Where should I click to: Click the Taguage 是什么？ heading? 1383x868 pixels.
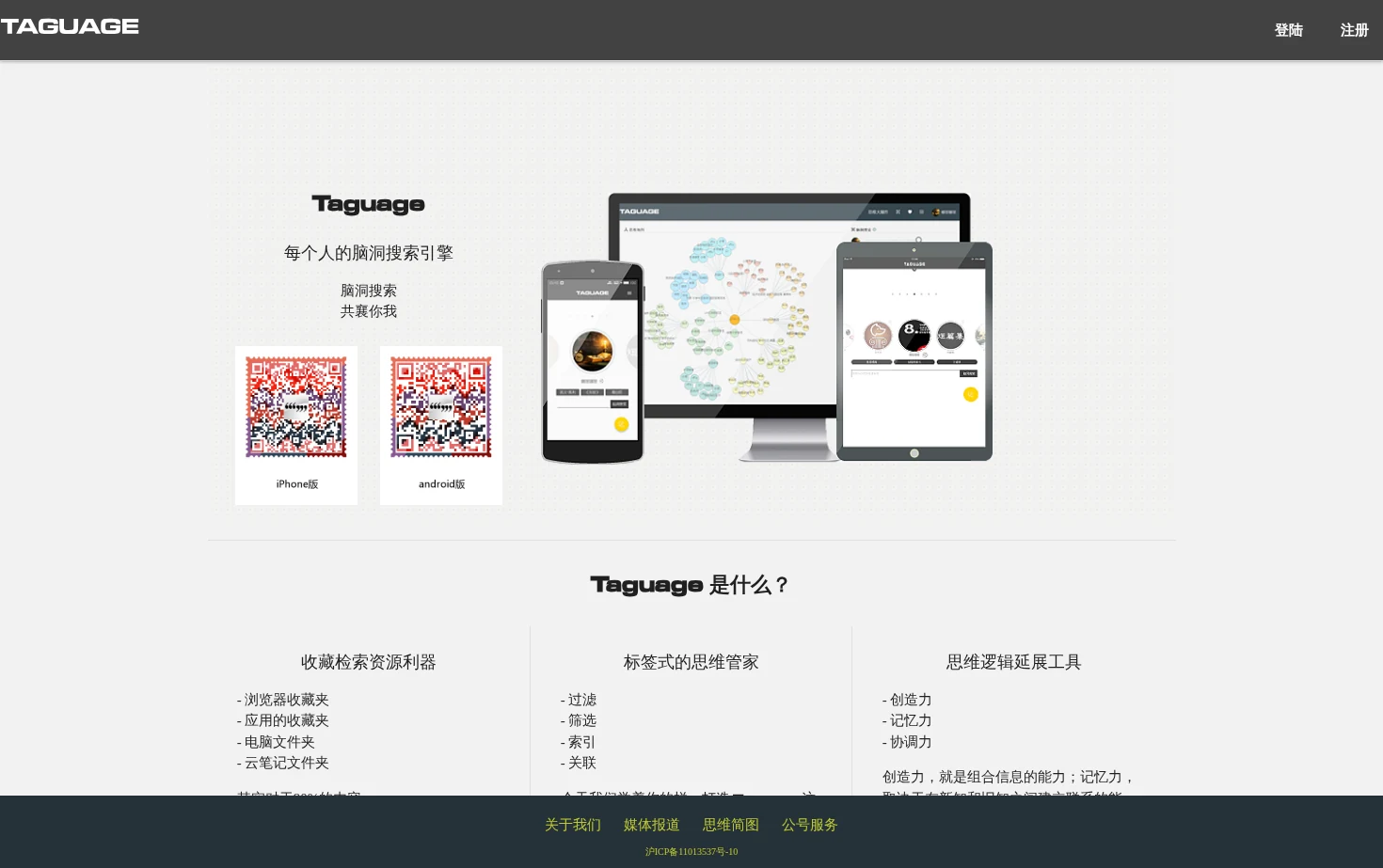coord(691,585)
